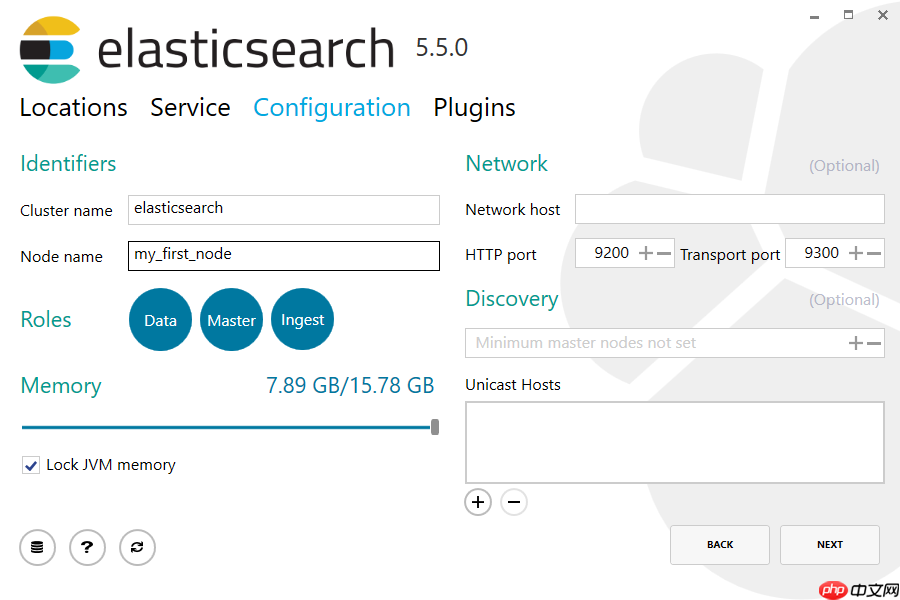Increase minimum master nodes with plus
This screenshot has height=600, width=900.
(856, 343)
